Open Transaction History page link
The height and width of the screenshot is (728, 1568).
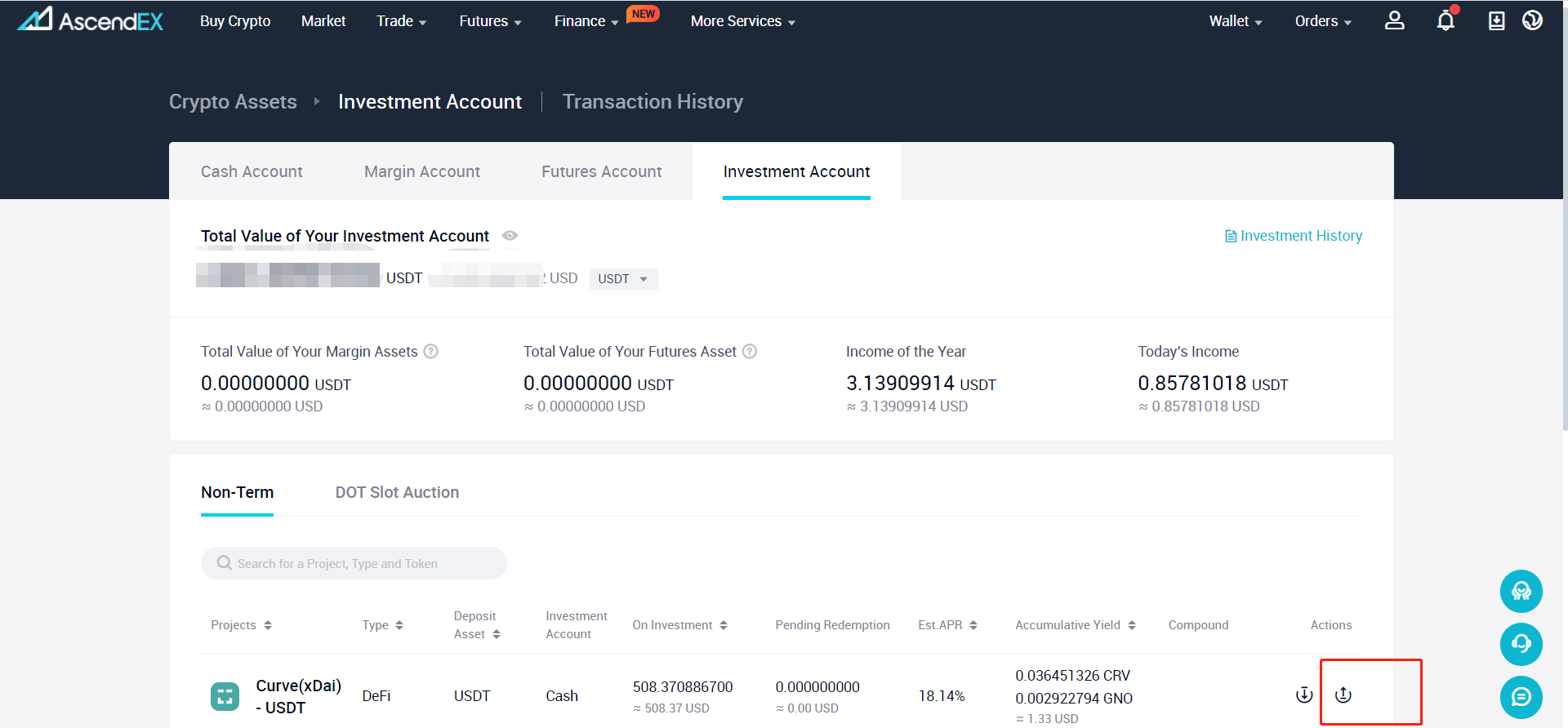[x=653, y=101]
